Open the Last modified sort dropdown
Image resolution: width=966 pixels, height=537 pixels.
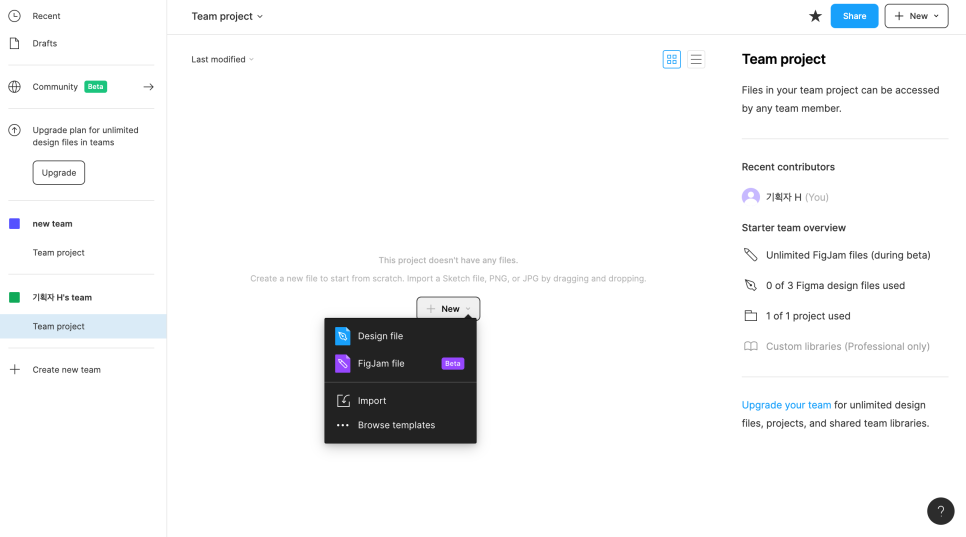pyautogui.click(x=222, y=59)
